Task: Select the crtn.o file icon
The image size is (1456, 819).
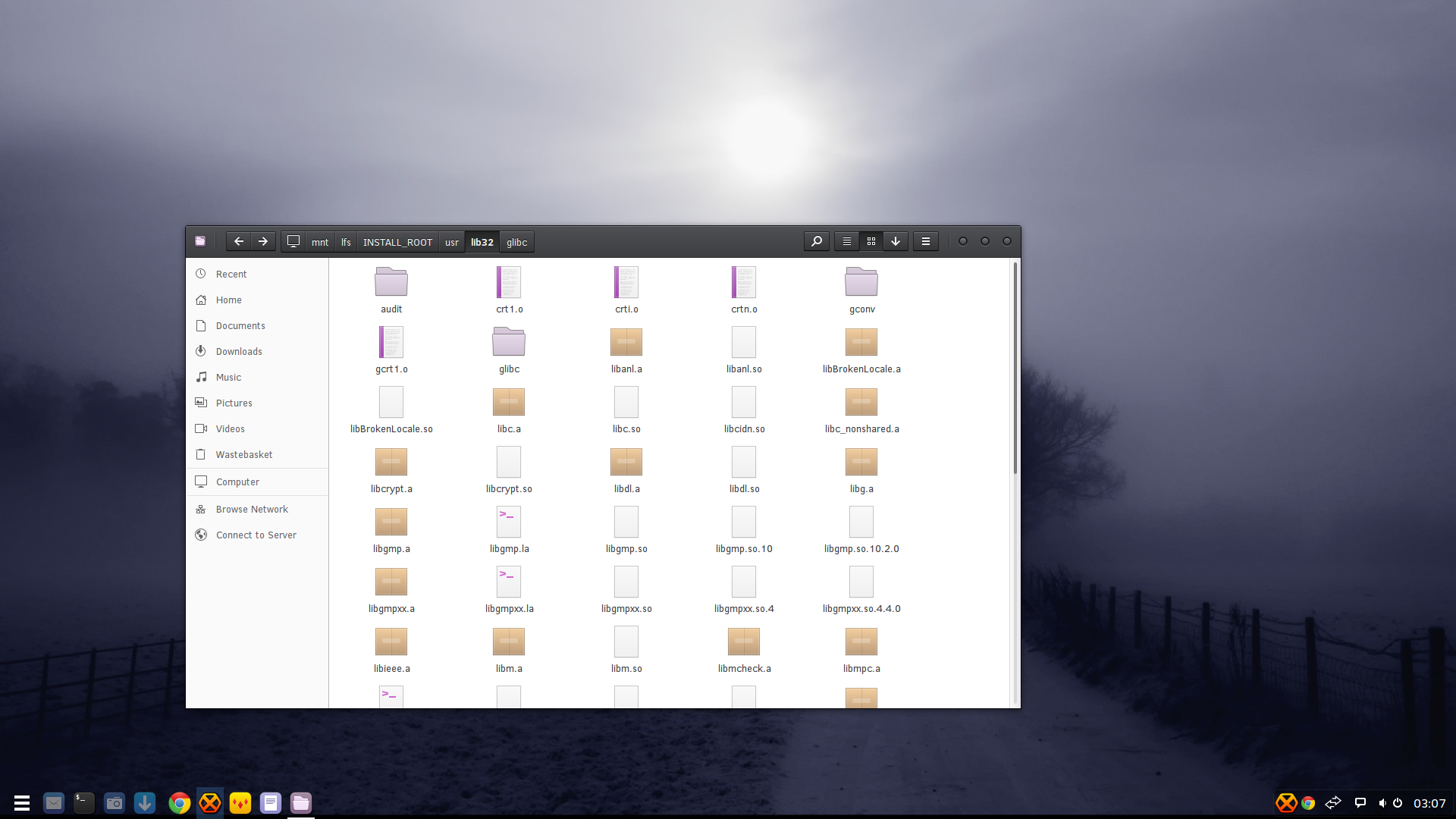Action: coord(744,282)
